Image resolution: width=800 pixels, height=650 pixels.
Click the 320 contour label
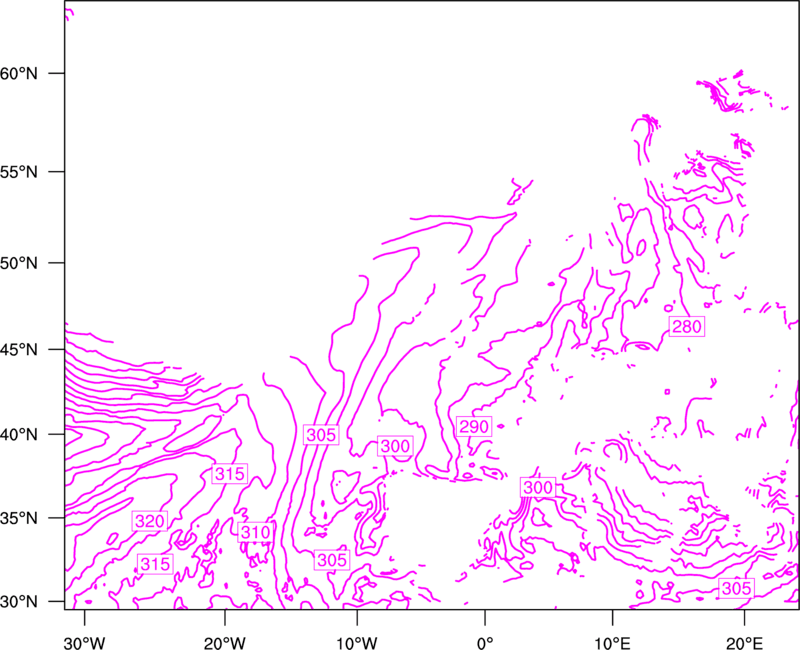(149, 521)
